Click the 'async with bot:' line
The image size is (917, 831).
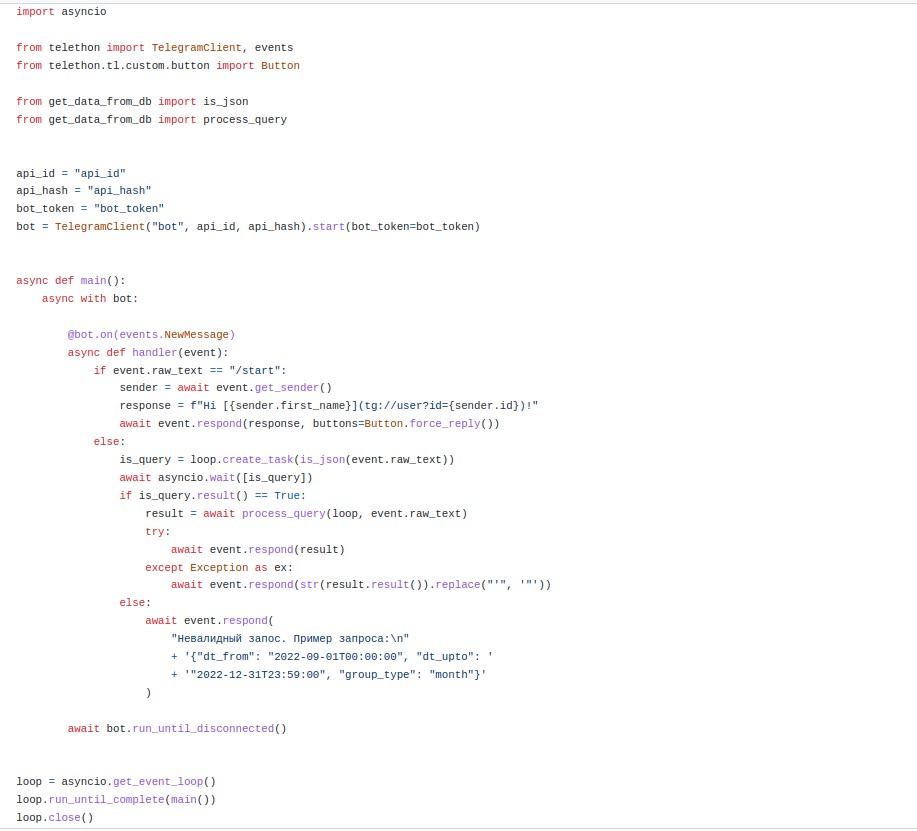click(x=90, y=299)
